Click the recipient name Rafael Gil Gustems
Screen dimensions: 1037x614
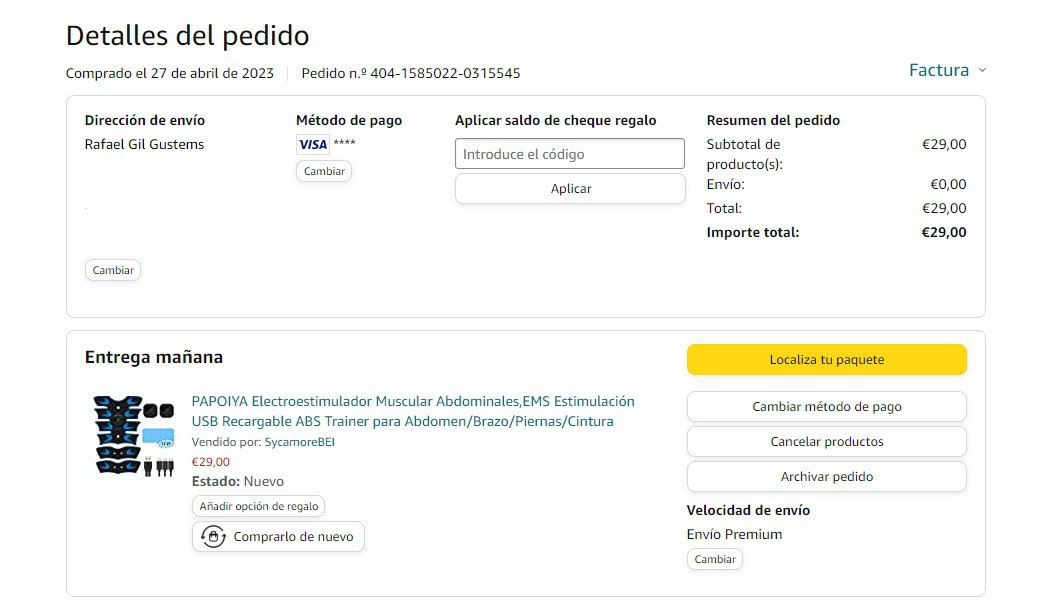[x=144, y=144]
